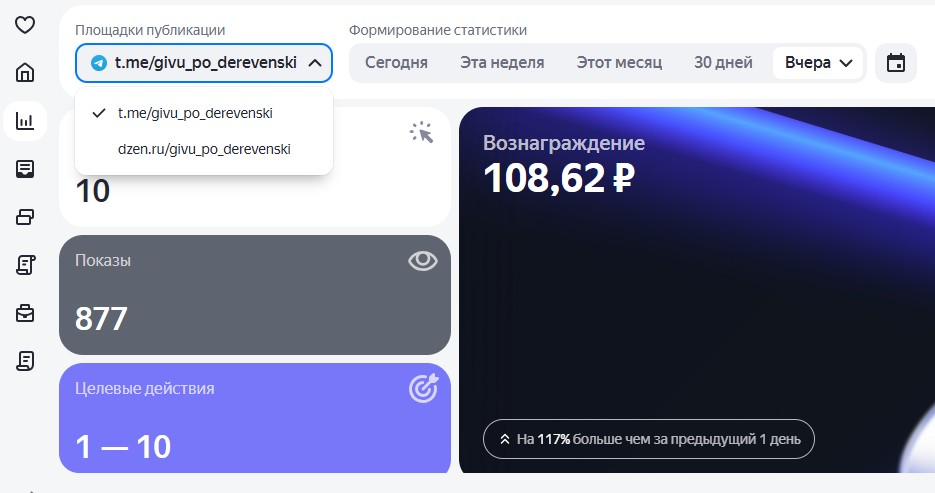This screenshot has height=493, width=935.
Task: Choose dzen.ru/givu_po_derevenski option
Action: (204, 149)
